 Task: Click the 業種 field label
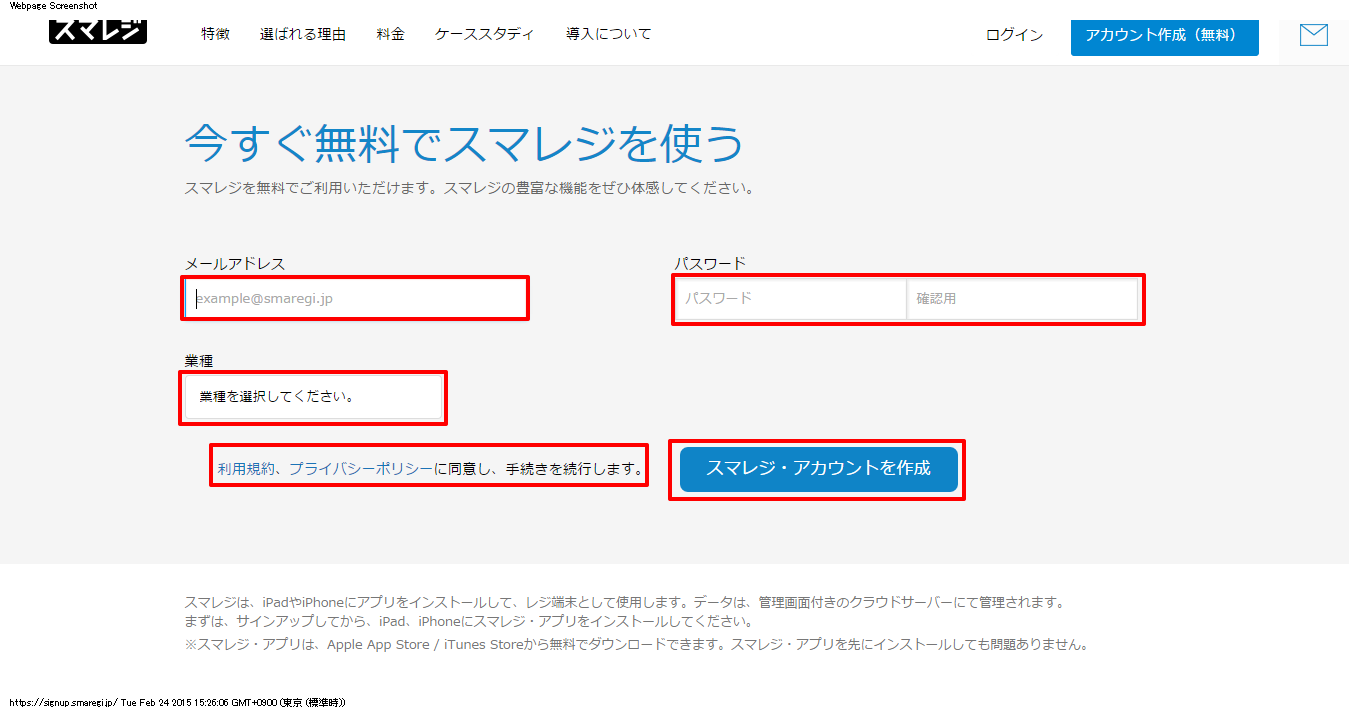tap(199, 360)
